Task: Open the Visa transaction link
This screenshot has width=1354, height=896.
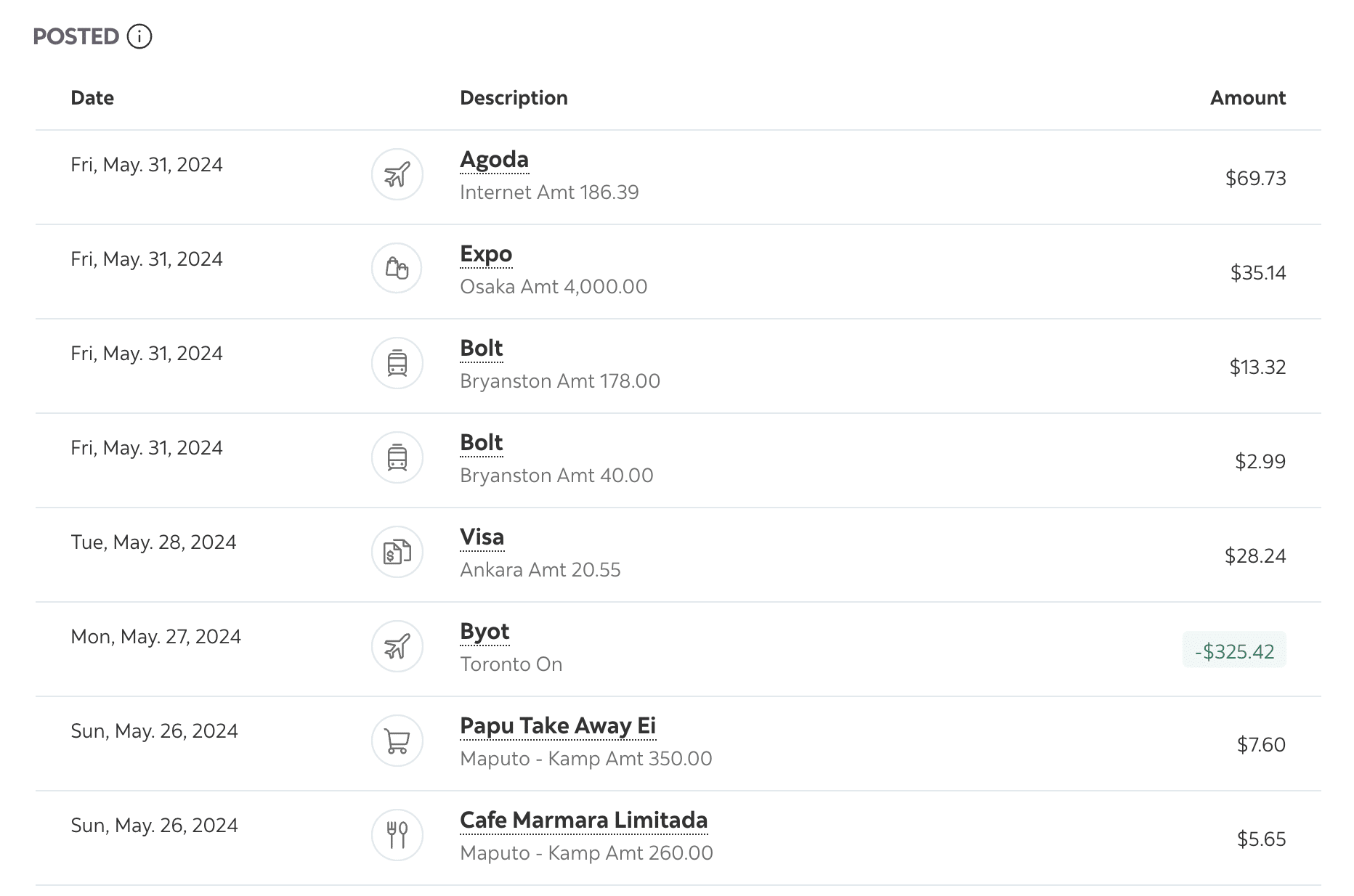Action: tap(482, 537)
